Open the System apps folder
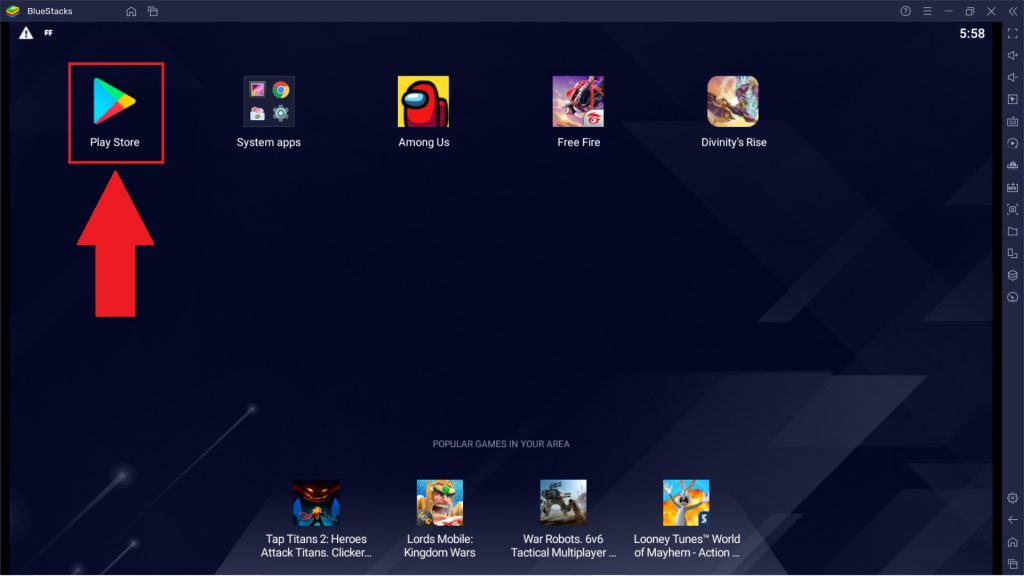The image size is (1024, 576). [268, 112]
